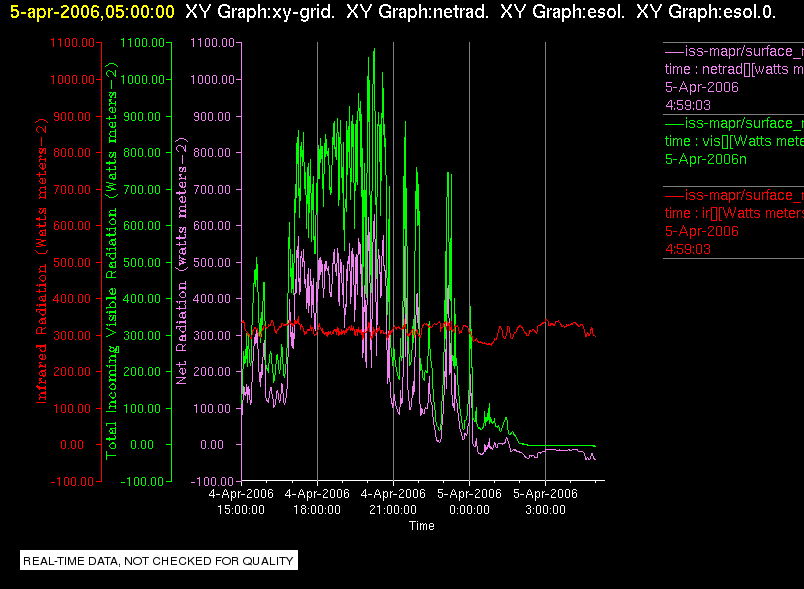Click the Net Radiation axis label
The height and width of the screenshot is (589, 804).
[182, 260]
